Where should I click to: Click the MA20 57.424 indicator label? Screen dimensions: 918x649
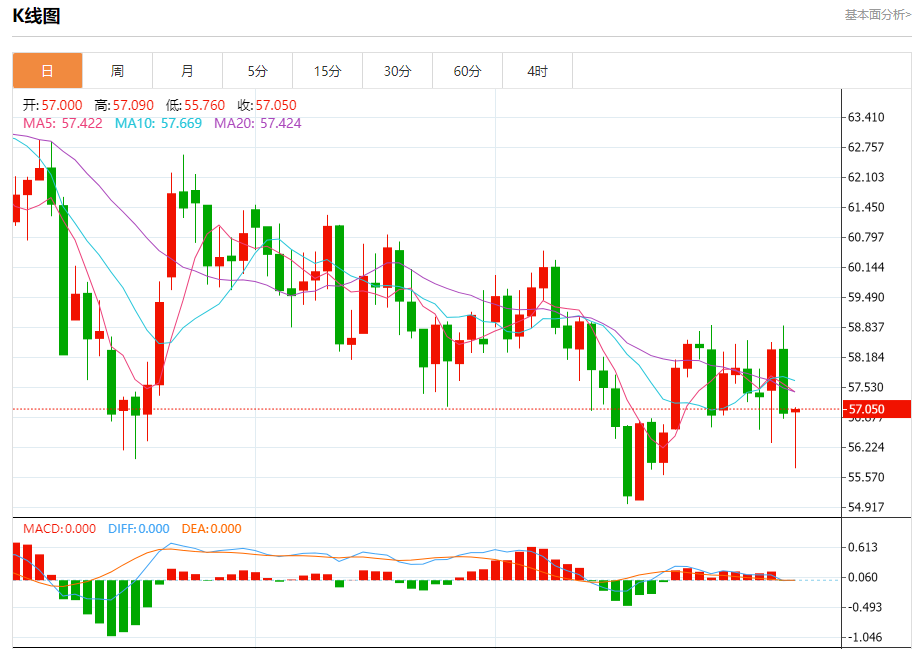[x=257, y=123]
